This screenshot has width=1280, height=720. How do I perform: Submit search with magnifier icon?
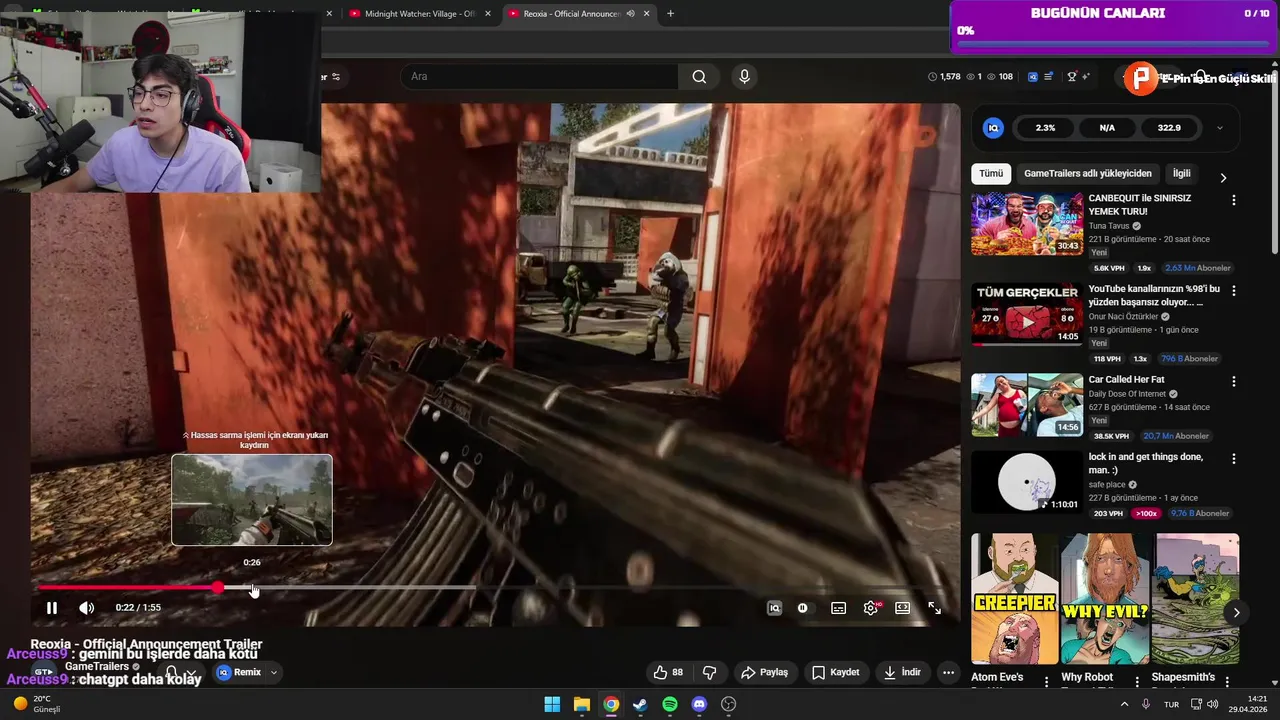click(699, 77)
